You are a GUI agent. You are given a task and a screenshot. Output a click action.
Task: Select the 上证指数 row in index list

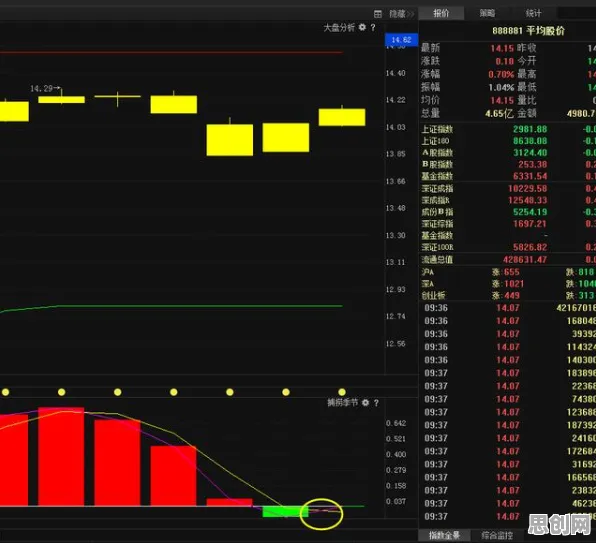(508, 129)
